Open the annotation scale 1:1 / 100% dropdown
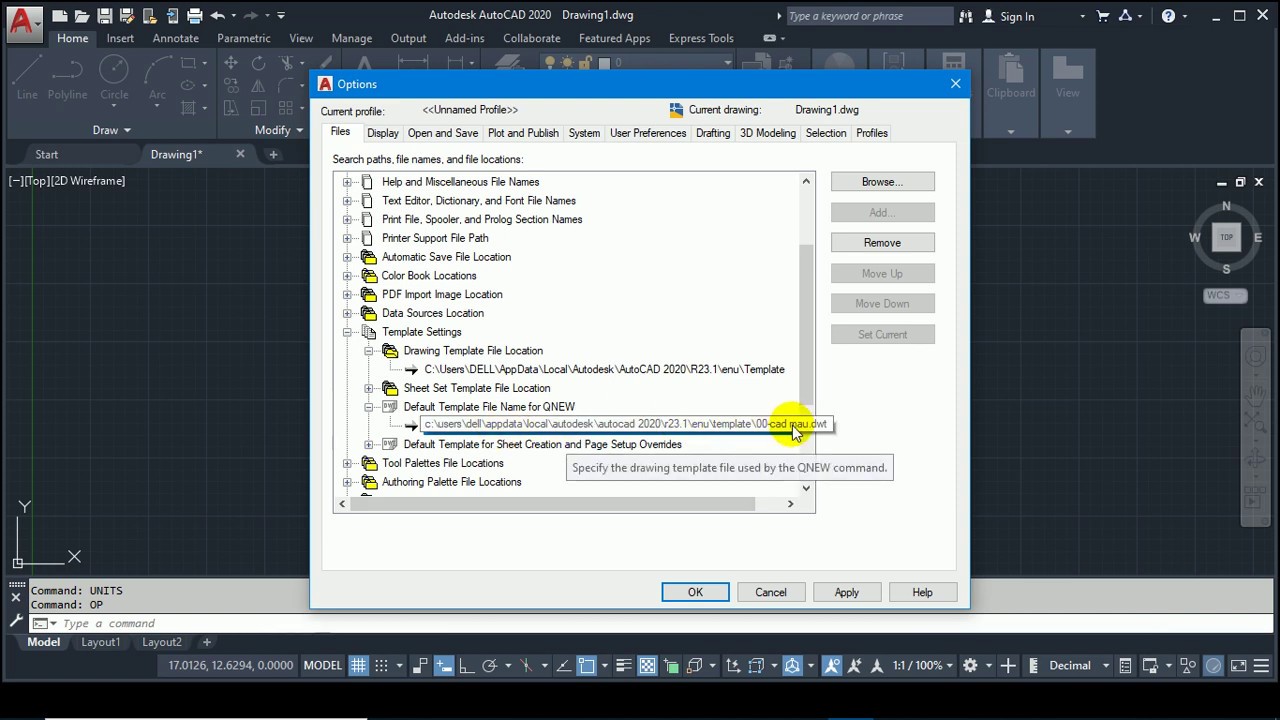The image size is (1280, 720). 923,665
